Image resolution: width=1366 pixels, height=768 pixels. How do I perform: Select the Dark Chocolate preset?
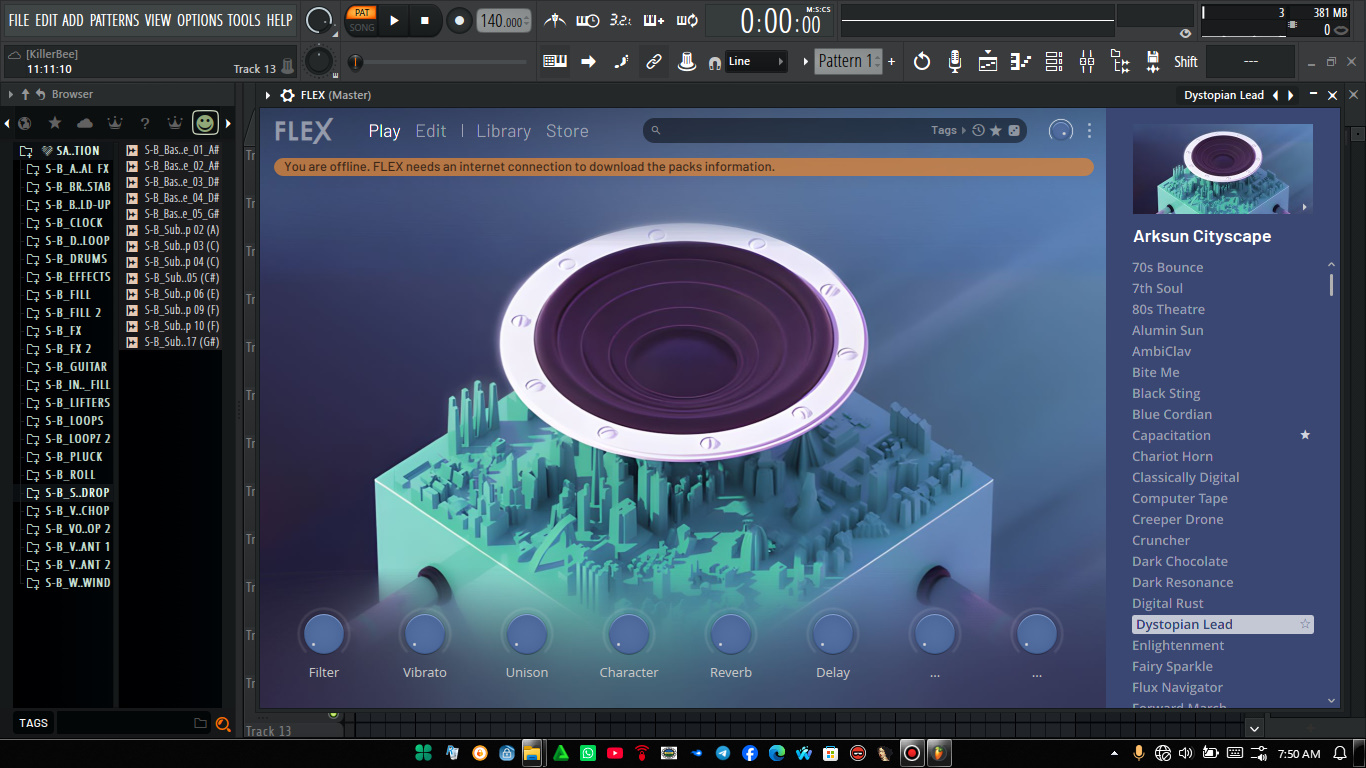(1180, 561)
